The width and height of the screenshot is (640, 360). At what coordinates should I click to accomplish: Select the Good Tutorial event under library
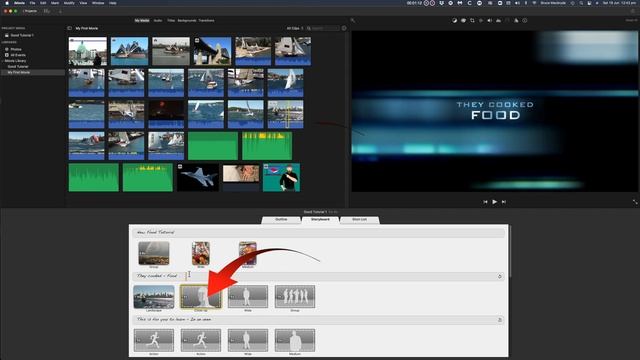(18, 67)
